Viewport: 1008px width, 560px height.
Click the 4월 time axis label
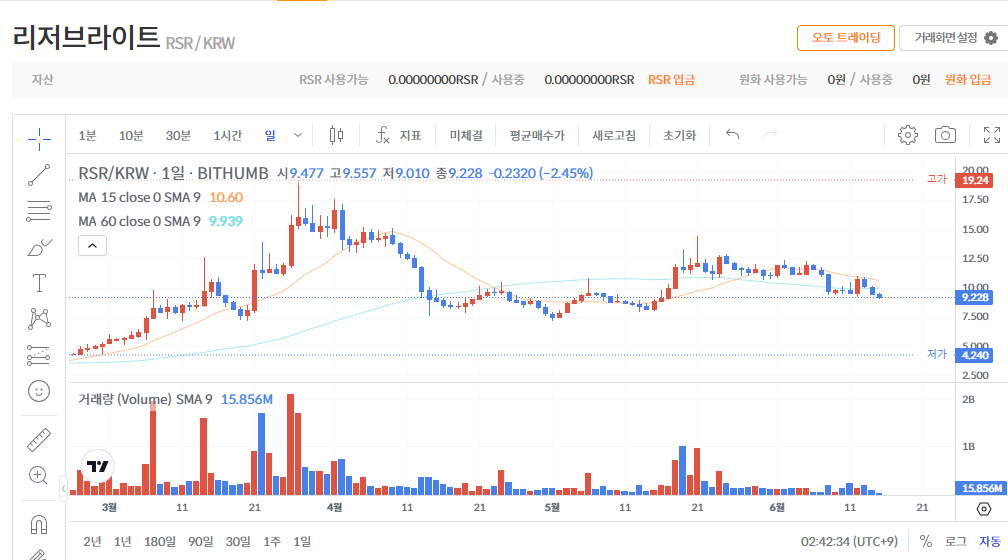pos(334,507)
